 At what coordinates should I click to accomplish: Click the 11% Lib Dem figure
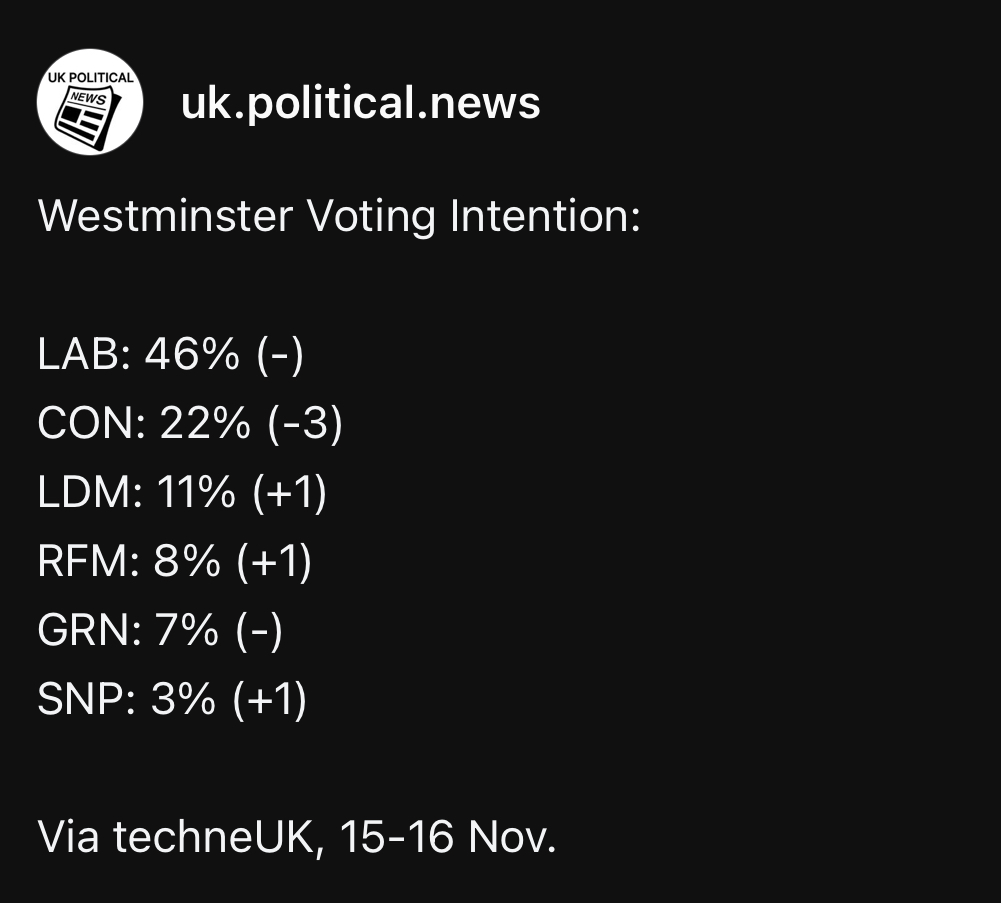pyautogui.click(x=196, y=494)
